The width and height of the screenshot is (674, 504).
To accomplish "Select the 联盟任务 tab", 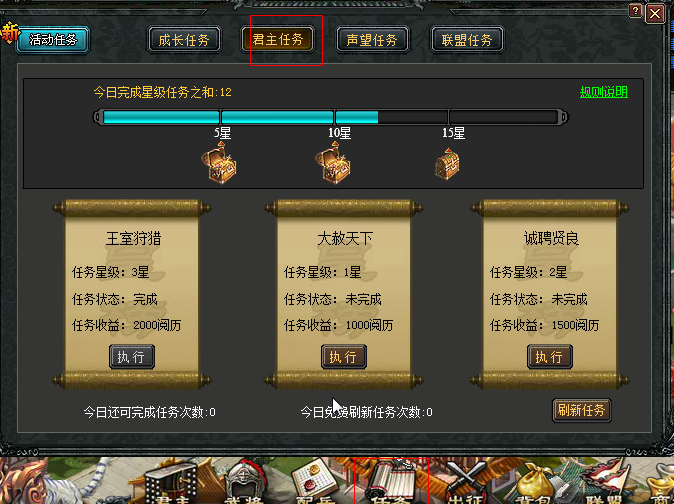I will click(467, 40).
